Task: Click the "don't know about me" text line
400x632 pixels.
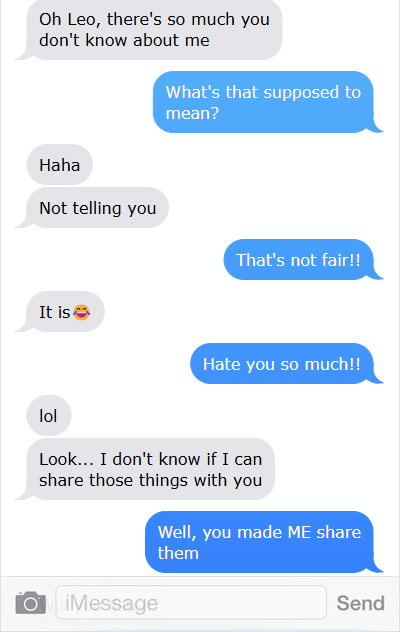Action: [124, 40]
